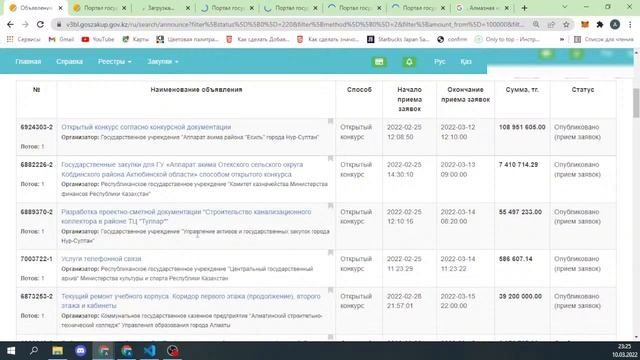Open the confirm bookmark

(452, 39)
